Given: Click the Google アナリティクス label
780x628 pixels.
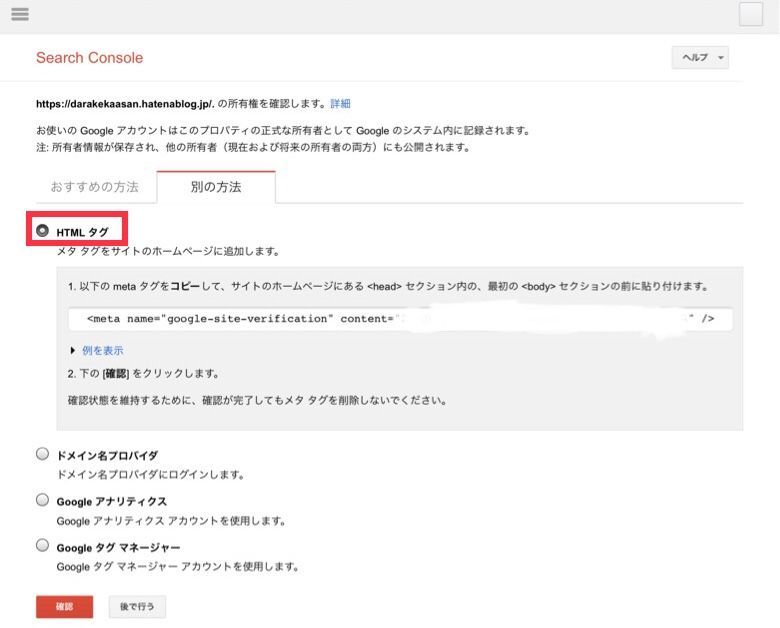Looking at the screenshot, I should (112, 502).
